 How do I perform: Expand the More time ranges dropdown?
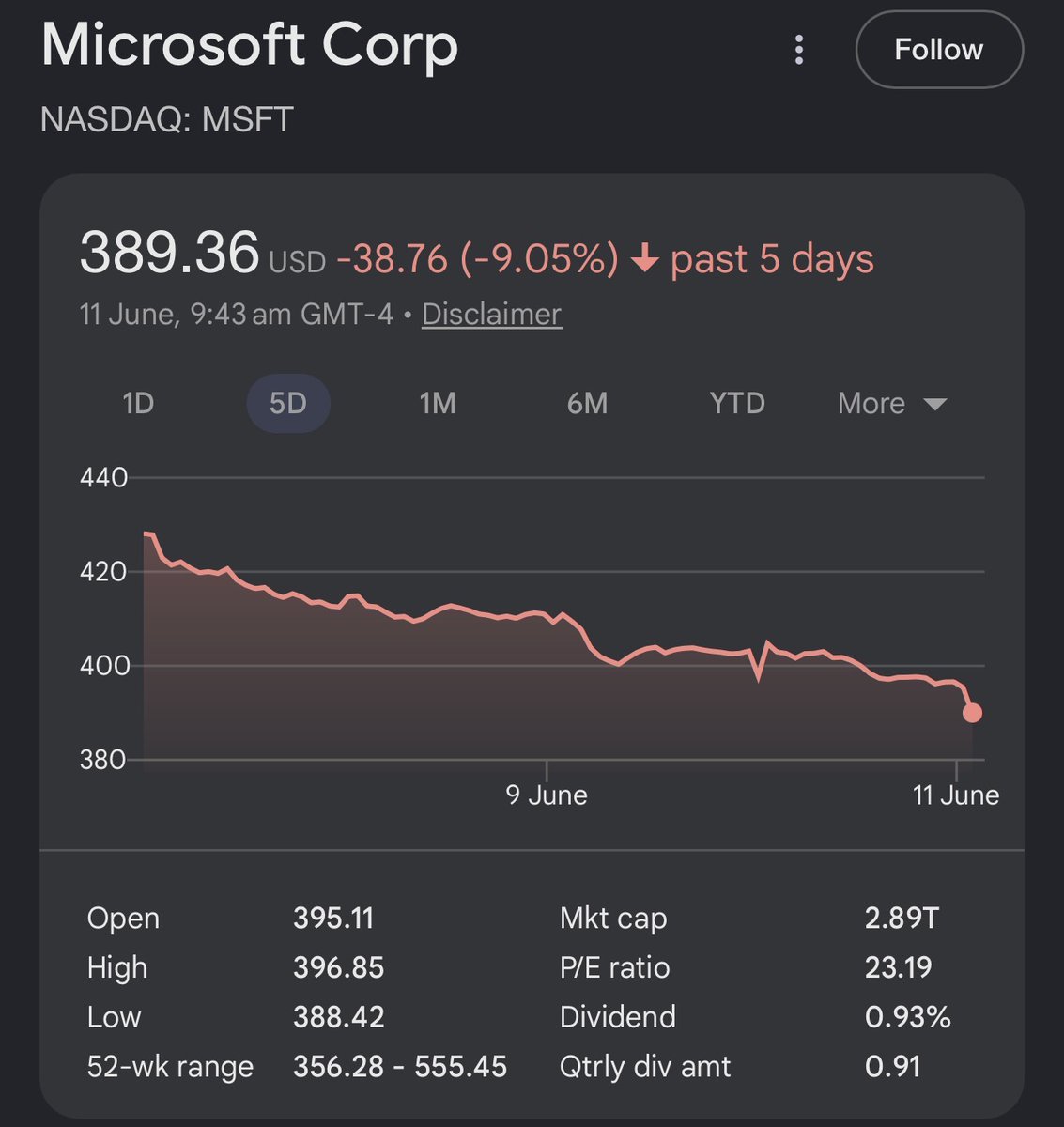891,404
